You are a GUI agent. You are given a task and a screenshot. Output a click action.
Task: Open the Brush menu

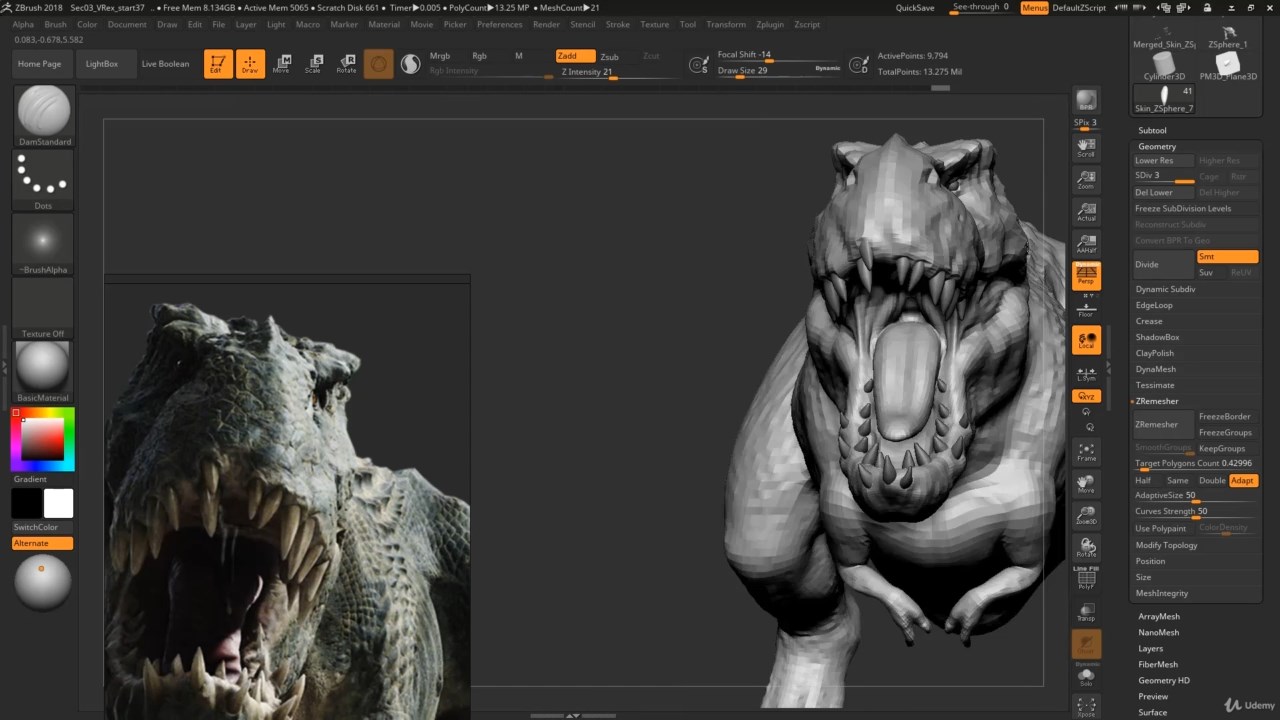pos(56,24)
